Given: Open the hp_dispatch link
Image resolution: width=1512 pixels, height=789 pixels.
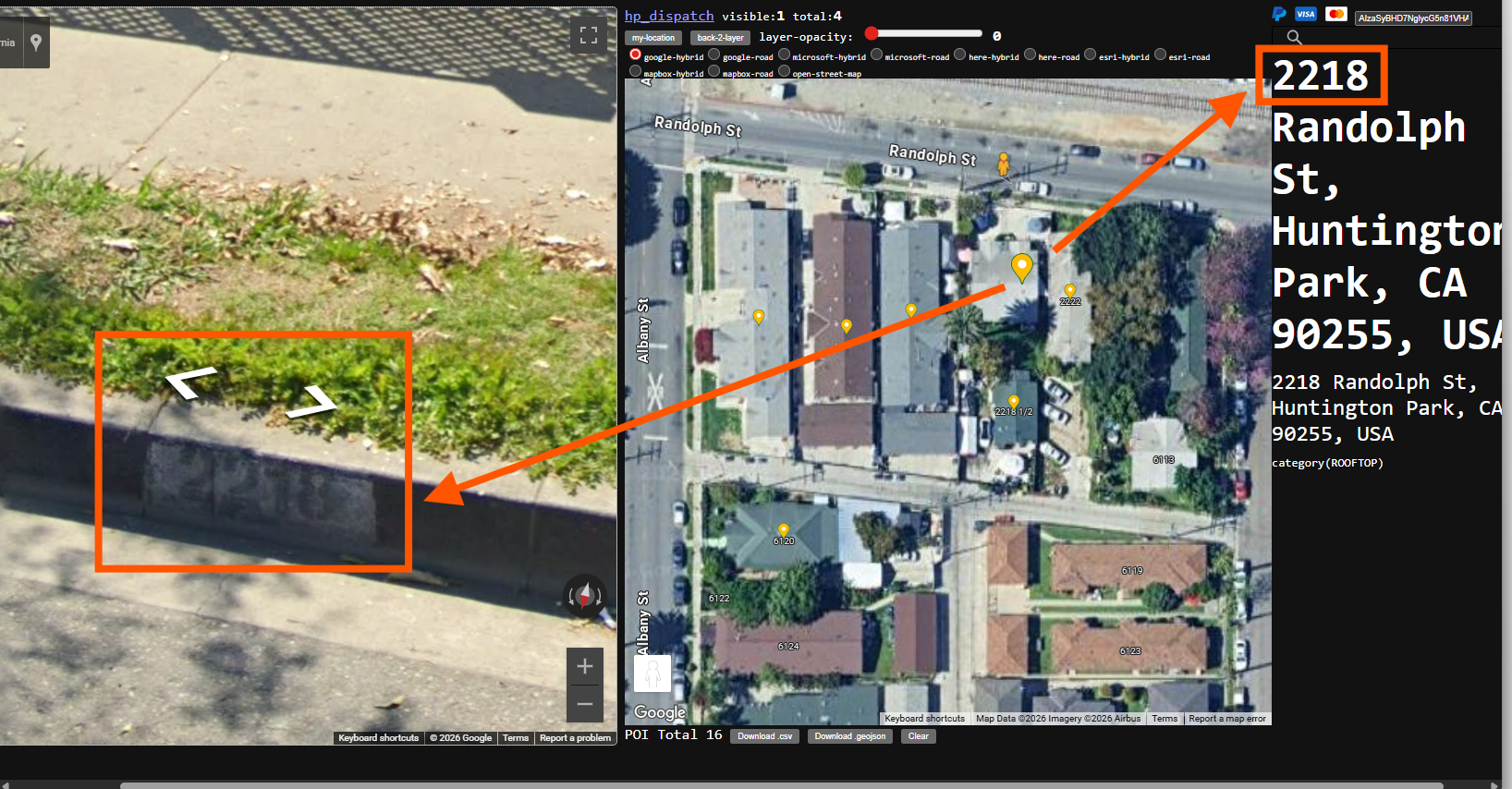Looking at the screenshot, I should point(669,16).
